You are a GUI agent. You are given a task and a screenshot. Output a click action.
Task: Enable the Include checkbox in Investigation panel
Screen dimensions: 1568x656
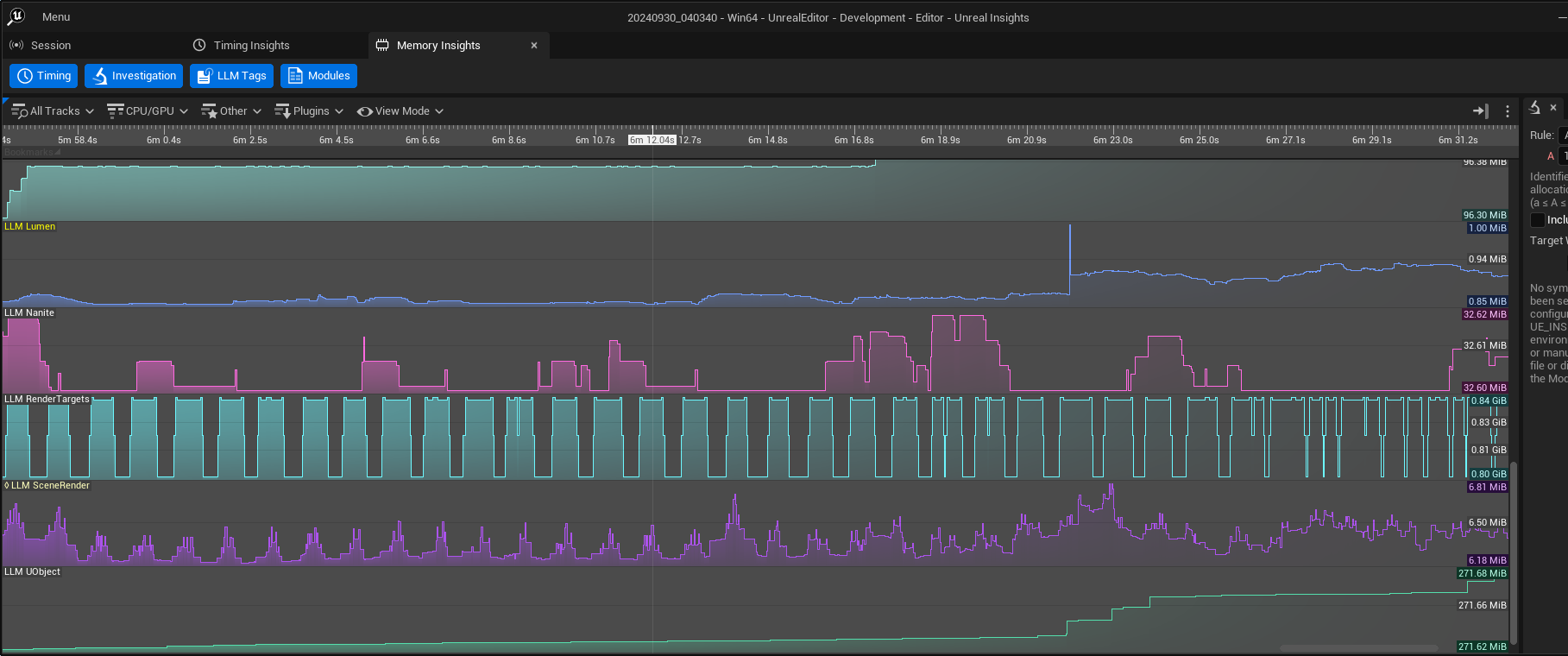1538,220
